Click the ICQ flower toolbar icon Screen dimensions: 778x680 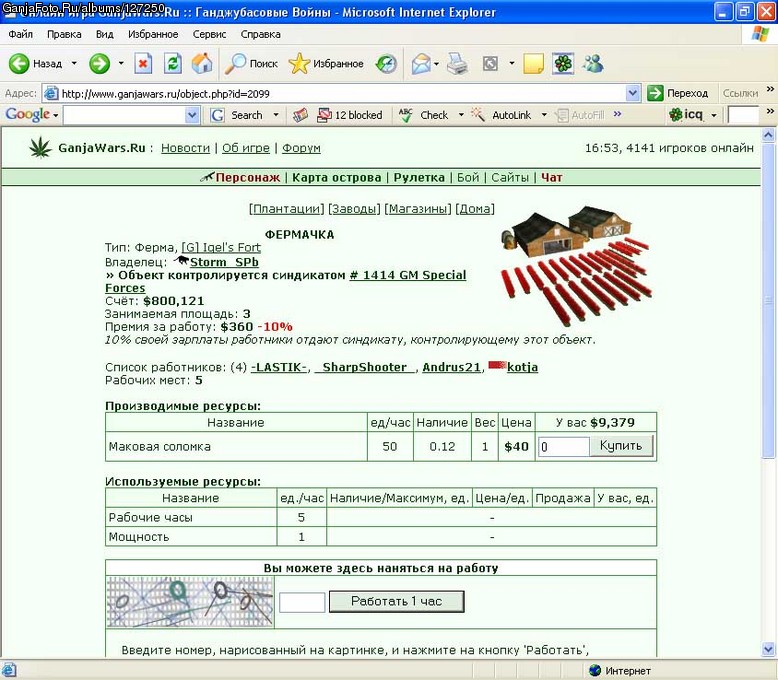(x=563, y=64)
